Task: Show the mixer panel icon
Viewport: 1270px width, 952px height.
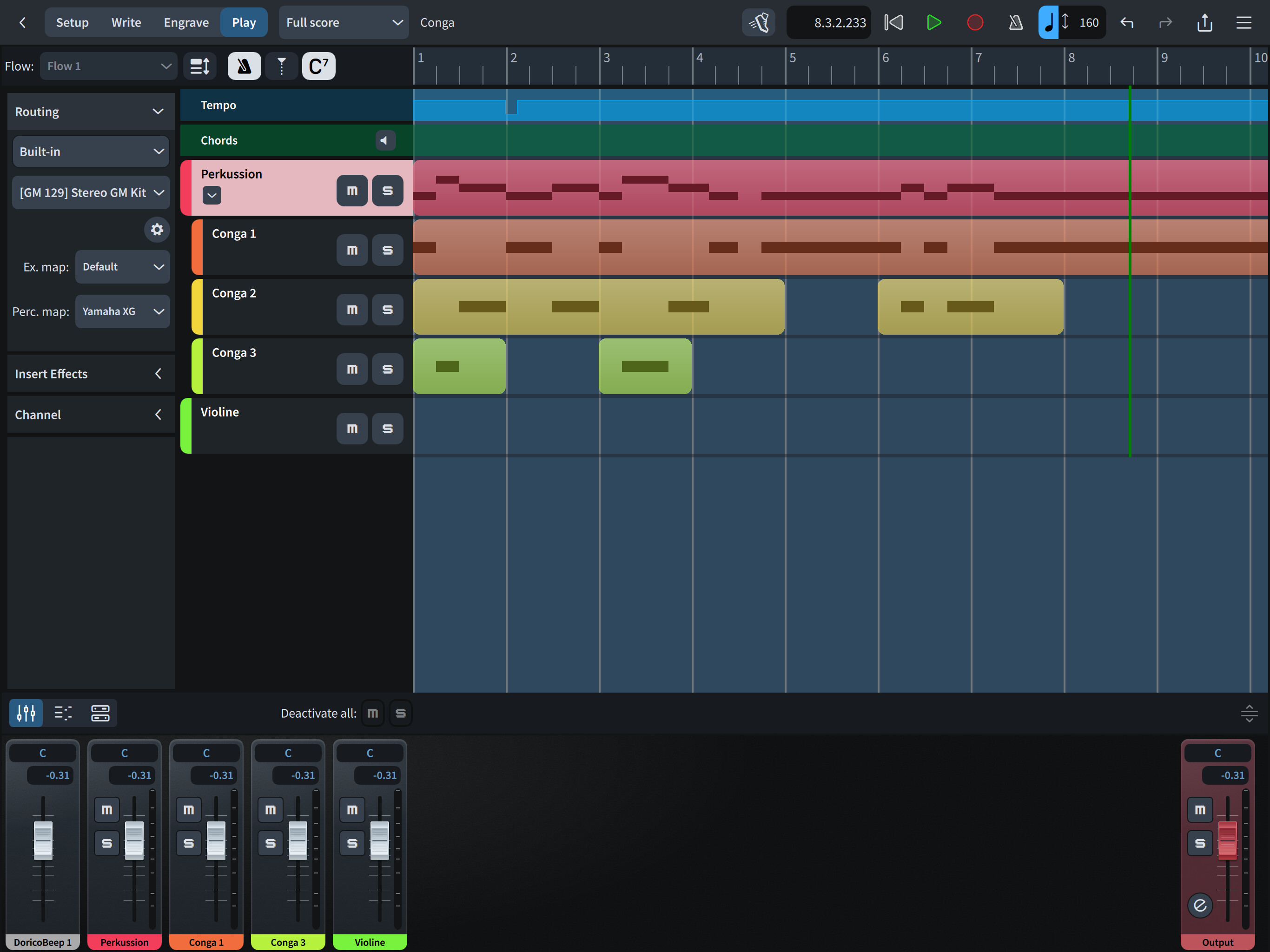Action: (x=26, y=713)
